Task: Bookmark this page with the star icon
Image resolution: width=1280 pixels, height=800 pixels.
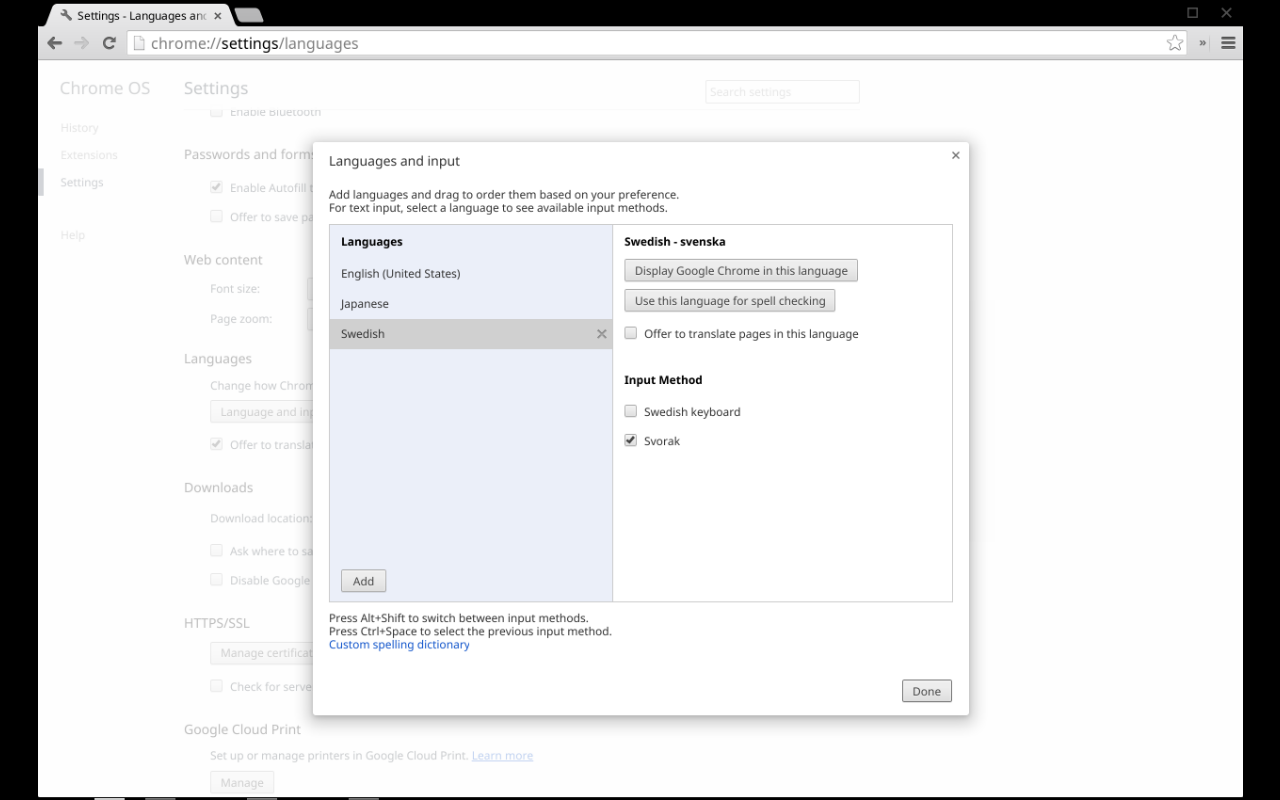Action: click(1175, 43)
